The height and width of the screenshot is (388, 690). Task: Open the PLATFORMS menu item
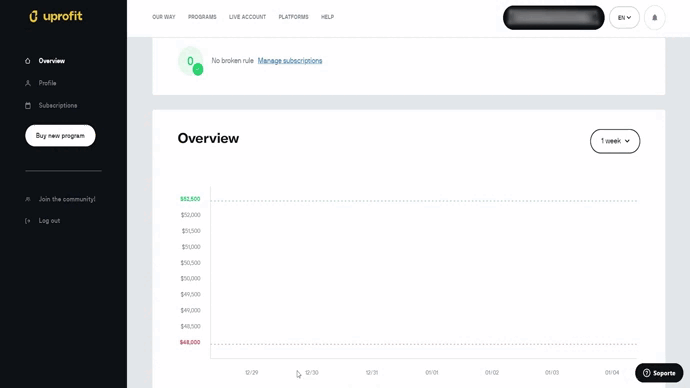294,17
